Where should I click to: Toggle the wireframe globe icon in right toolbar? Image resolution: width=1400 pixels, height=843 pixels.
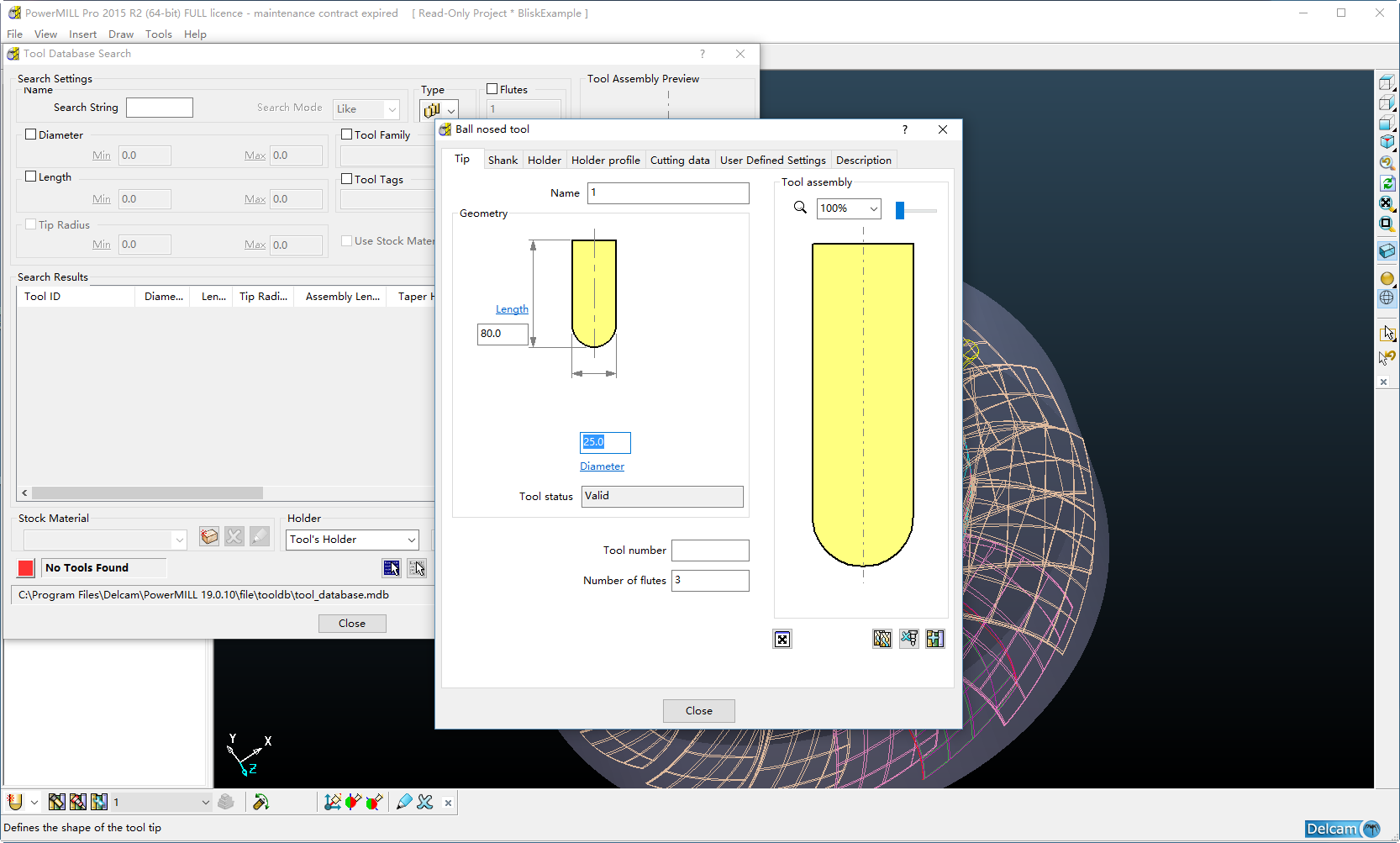coord(1387,298)
